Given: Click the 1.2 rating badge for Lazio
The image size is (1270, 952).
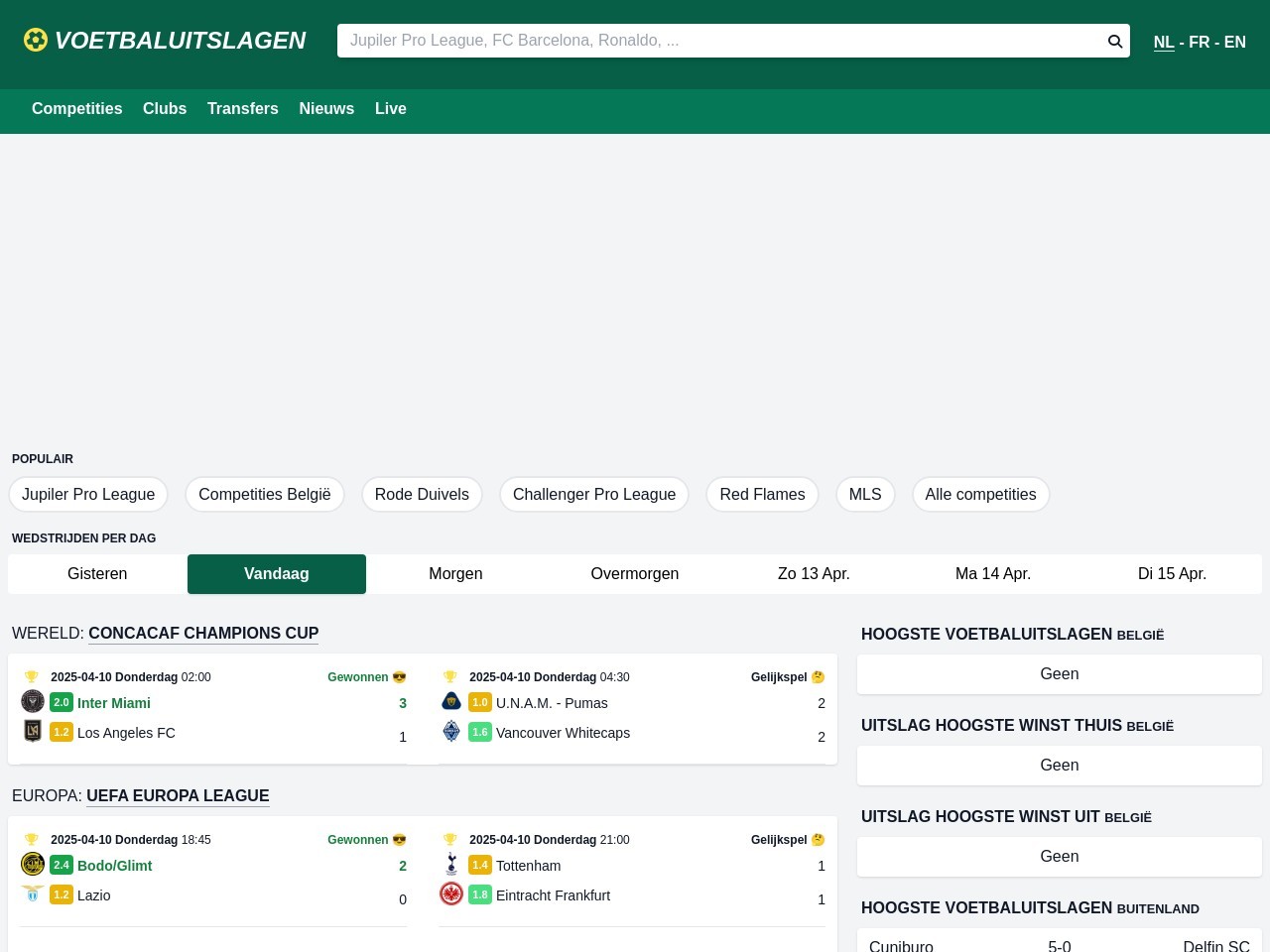Looking at the screenshot, I should point(62,894).
